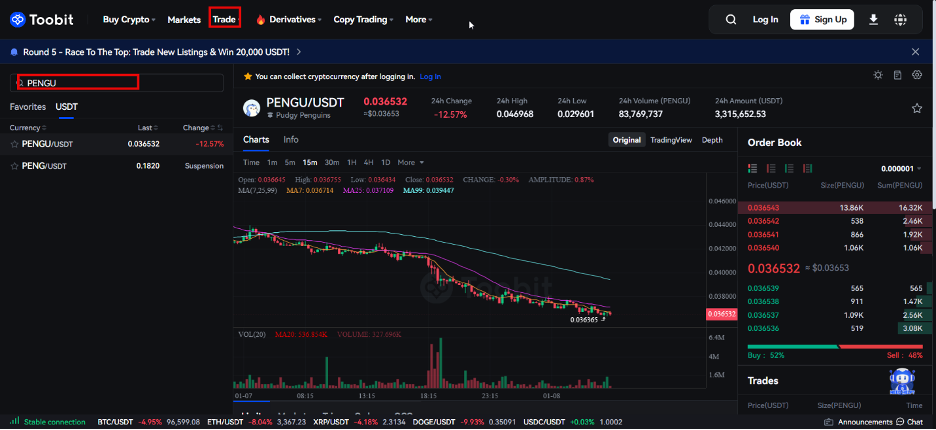Sort list by Currency column
Screen dimensions: 936x430
click(x=27, y=128)
